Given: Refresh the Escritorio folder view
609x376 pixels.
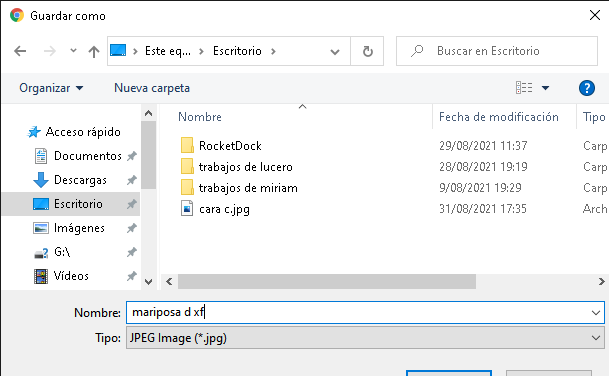Looking at the screenshot, I should click(367, 51).
